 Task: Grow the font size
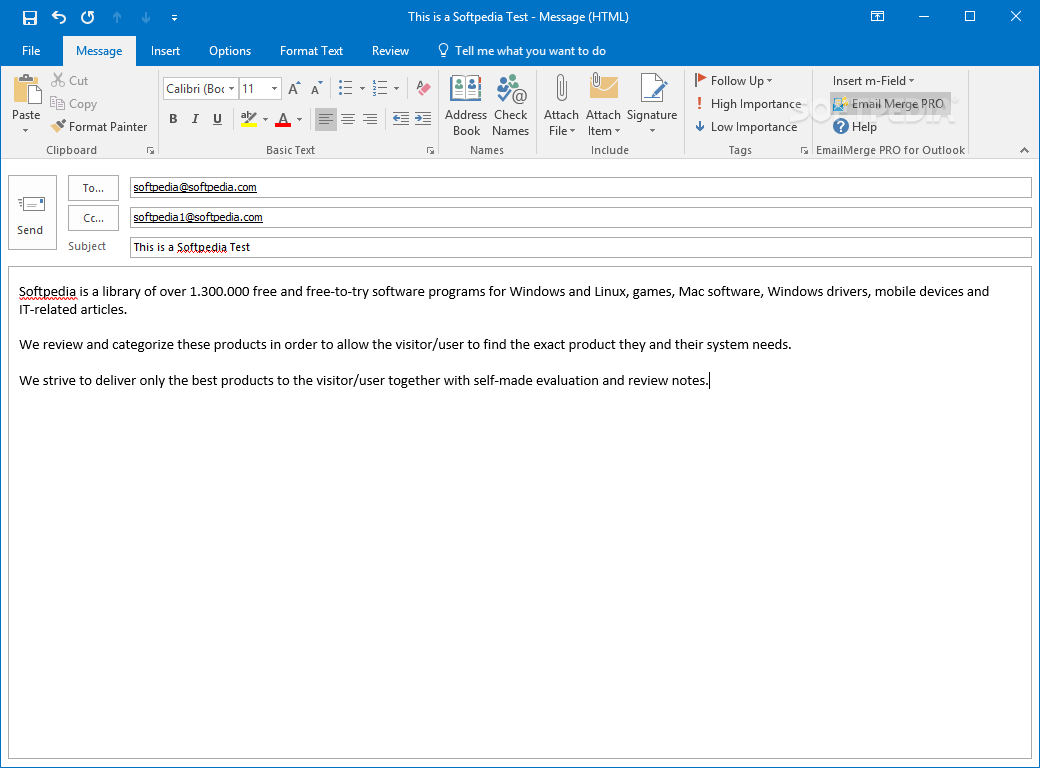[294, 88]
